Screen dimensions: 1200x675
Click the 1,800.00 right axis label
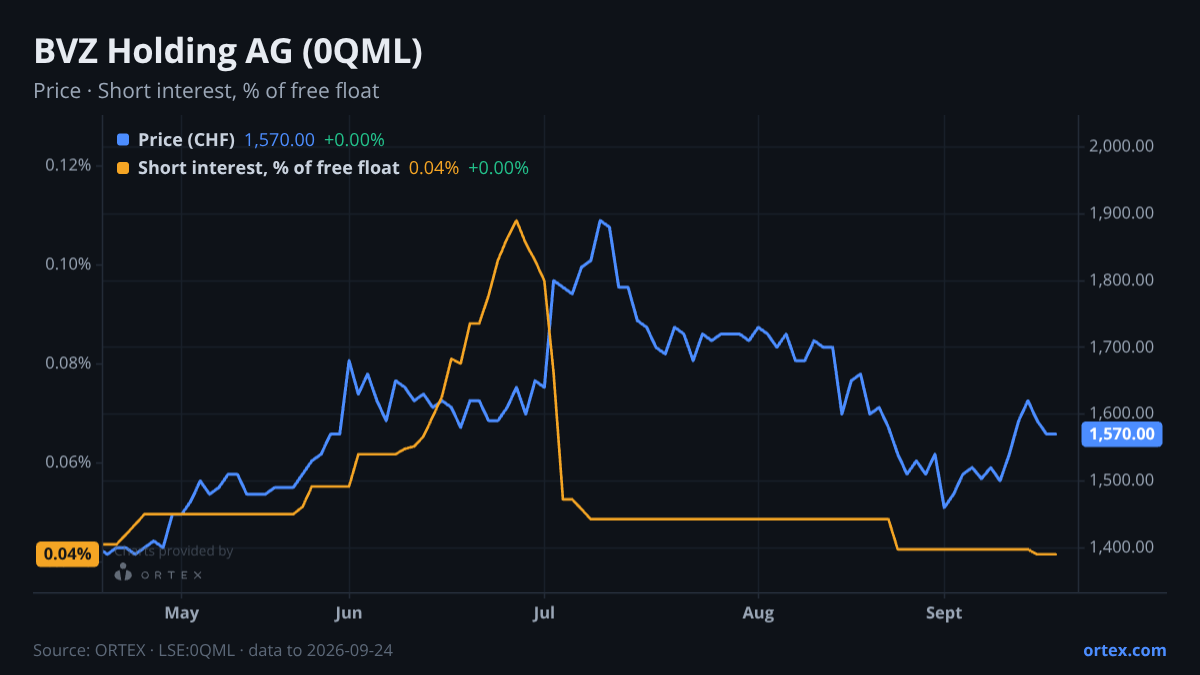(1122, 280)
